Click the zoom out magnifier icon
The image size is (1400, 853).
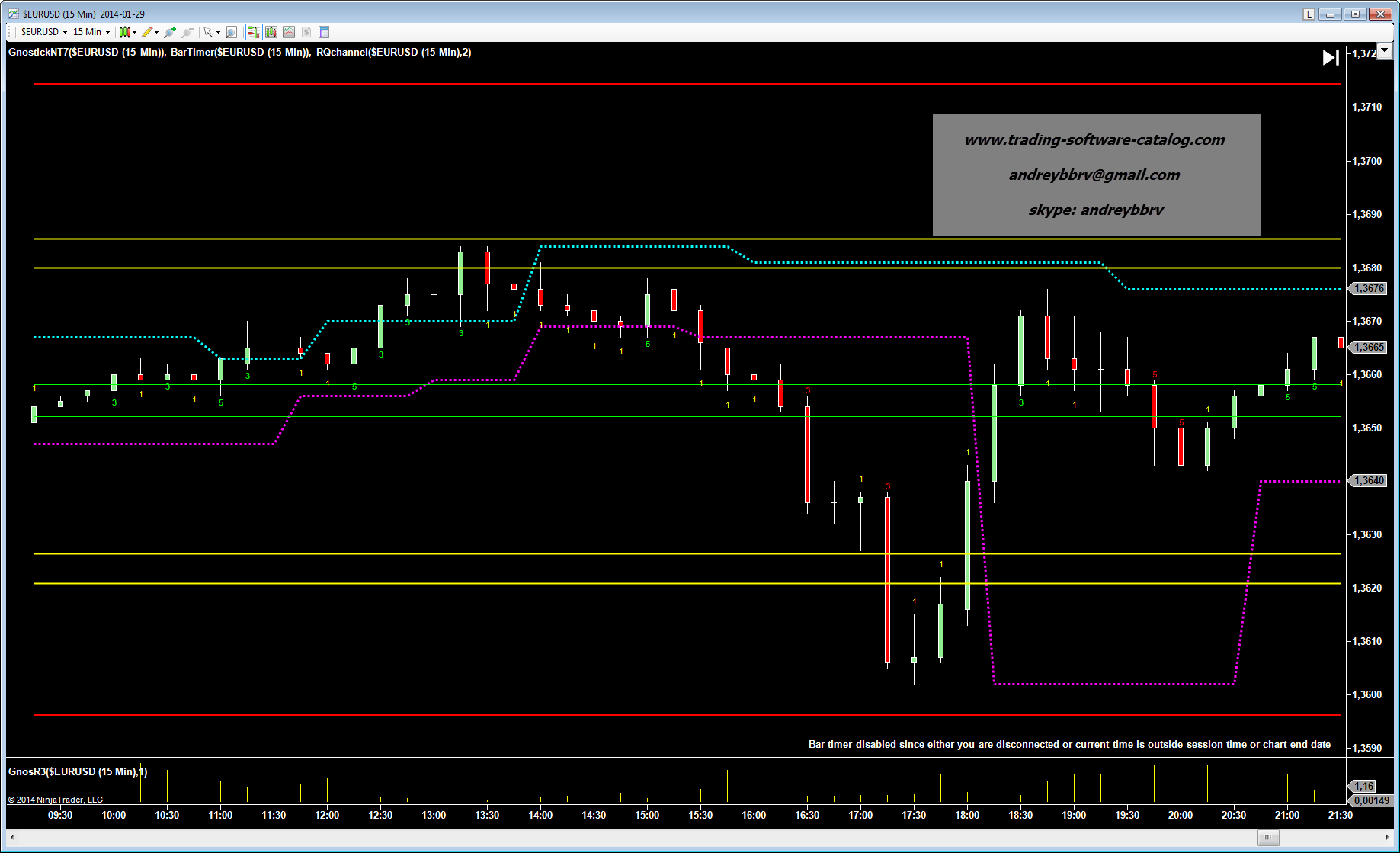click(x=187, y=32)
